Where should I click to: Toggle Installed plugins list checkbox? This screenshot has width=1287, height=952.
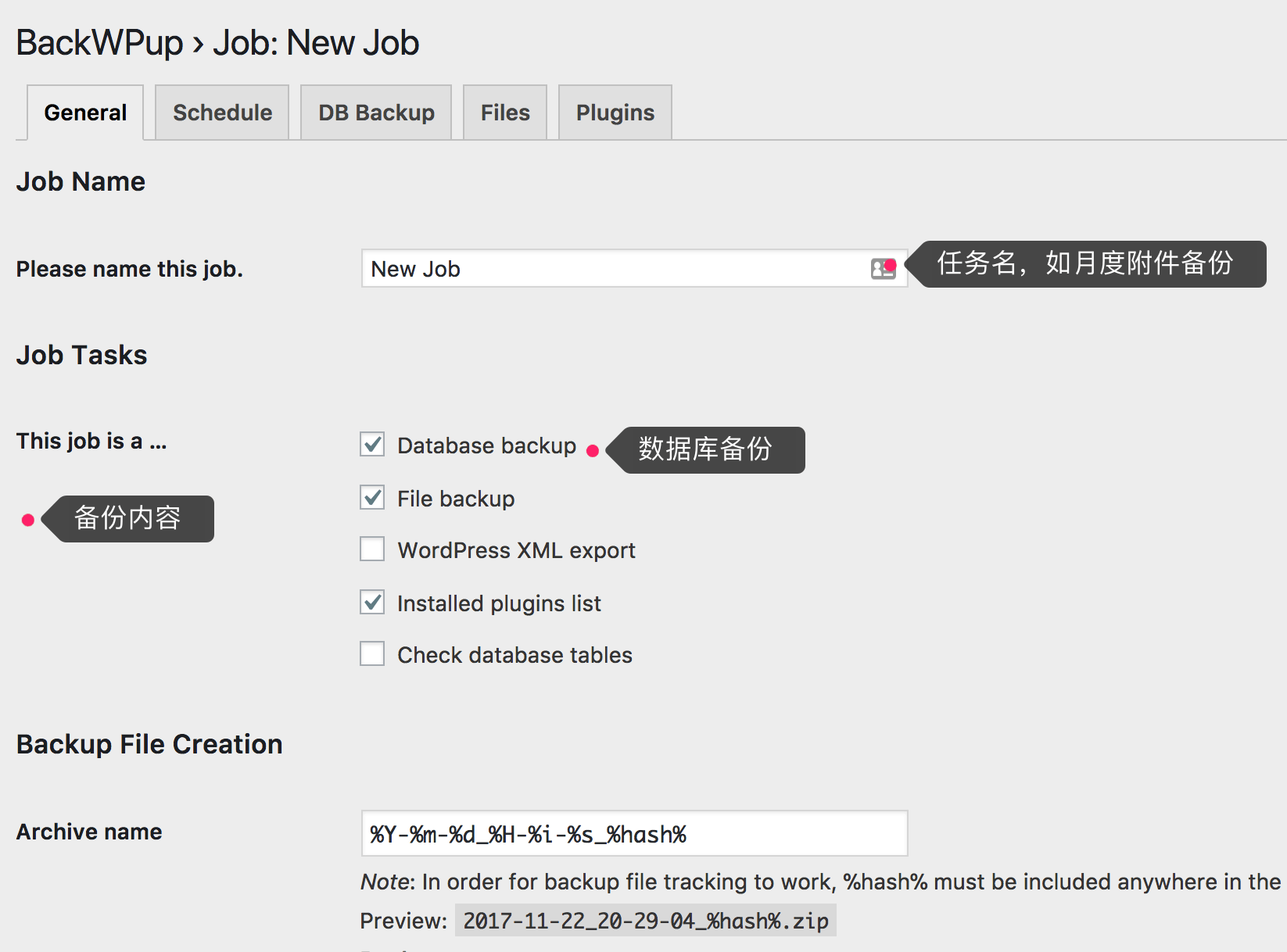tap(372, 603)
